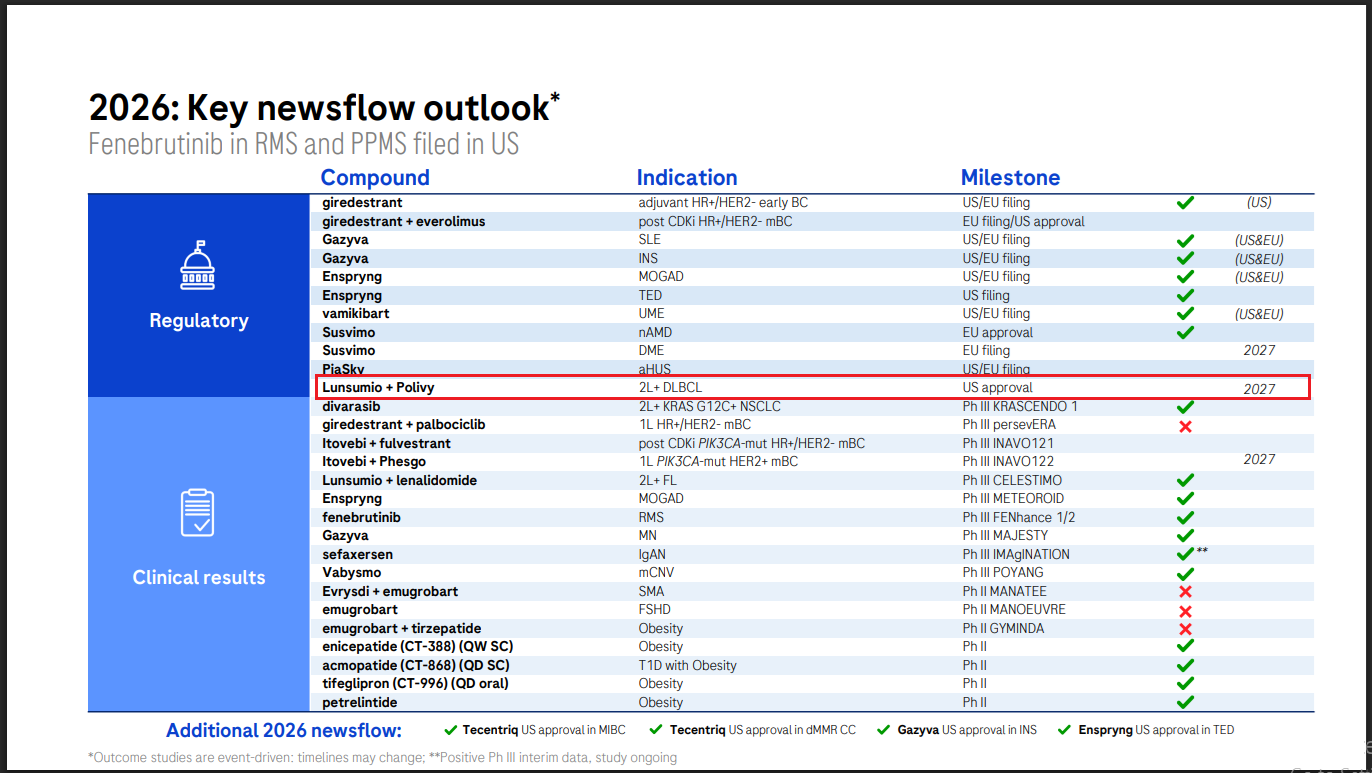The height and width of the screenshot is (773, 1372).
Task: Click the check before Tecentriq dMMR CC approval
Action: tap(656, 730)
